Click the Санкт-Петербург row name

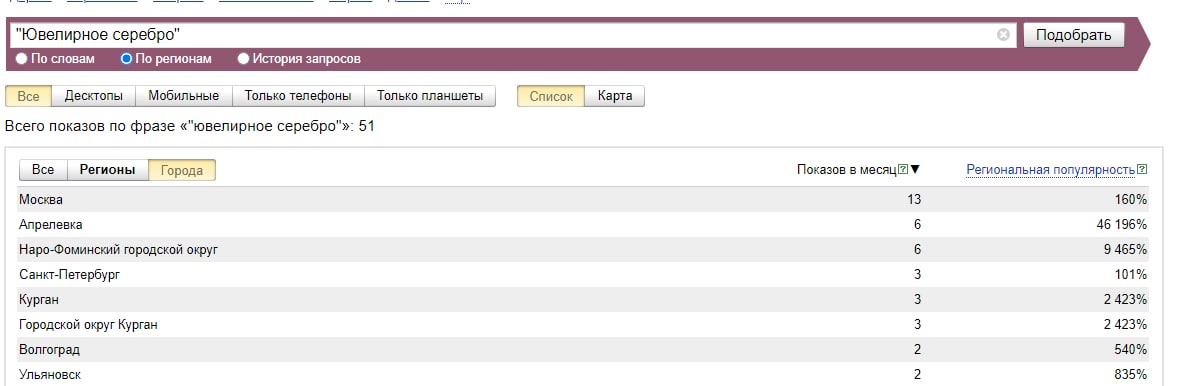[70, 275]
